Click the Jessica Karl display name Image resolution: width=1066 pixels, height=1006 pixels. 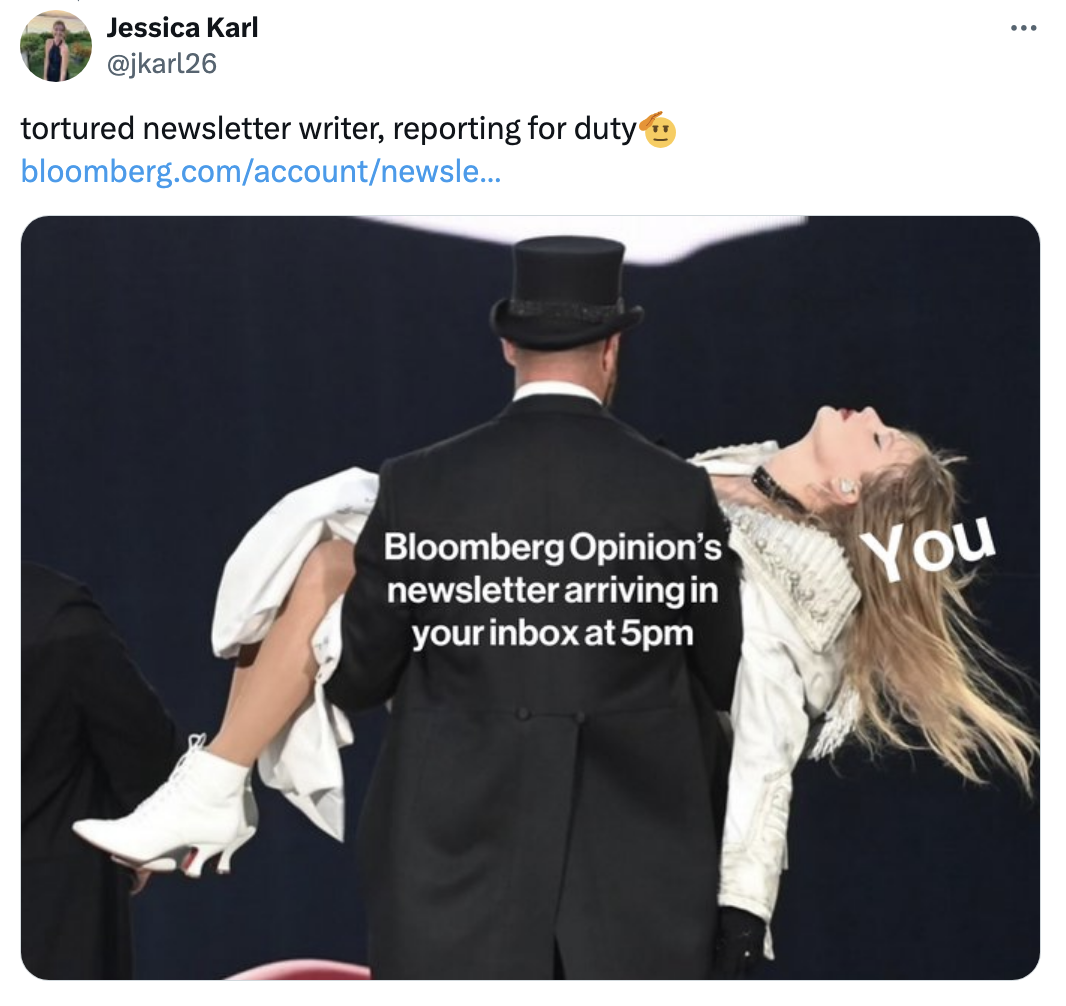tap(182, 28)
